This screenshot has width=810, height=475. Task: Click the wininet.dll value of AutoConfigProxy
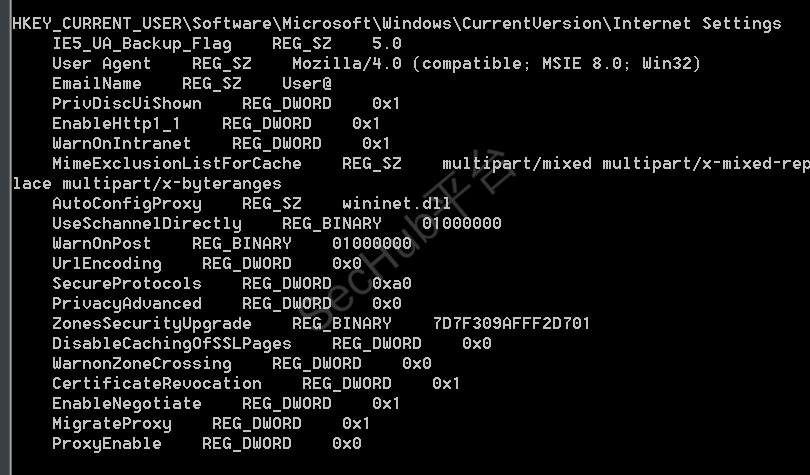point(391,203)
